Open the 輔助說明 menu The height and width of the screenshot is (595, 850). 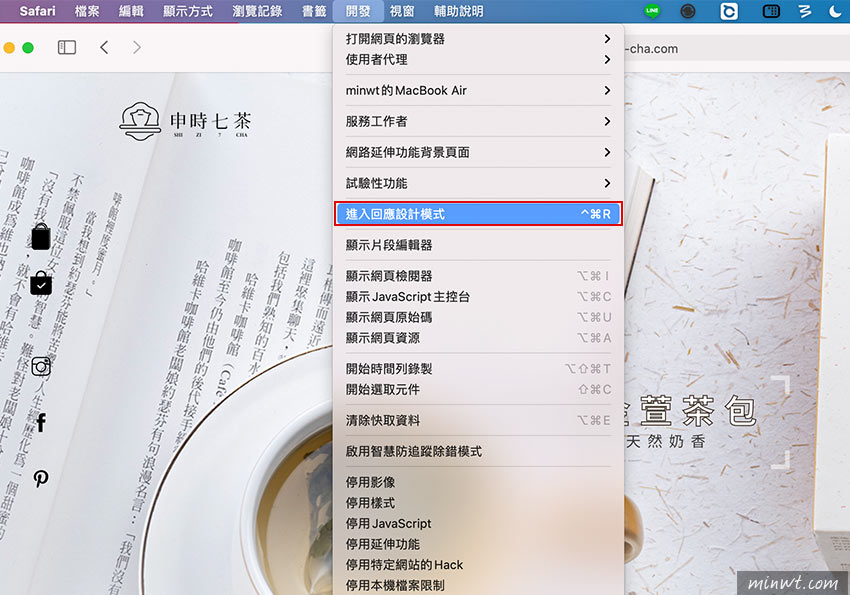(458, 11)
